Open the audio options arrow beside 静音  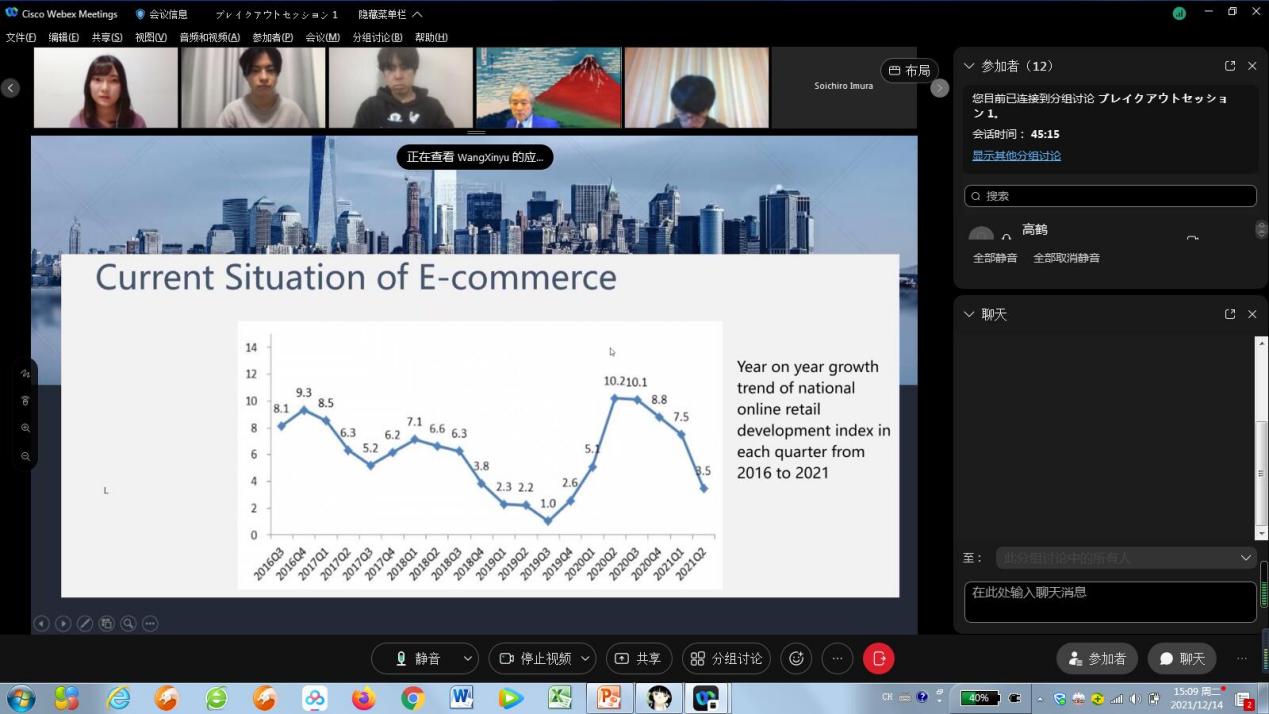tap(468, 658)
